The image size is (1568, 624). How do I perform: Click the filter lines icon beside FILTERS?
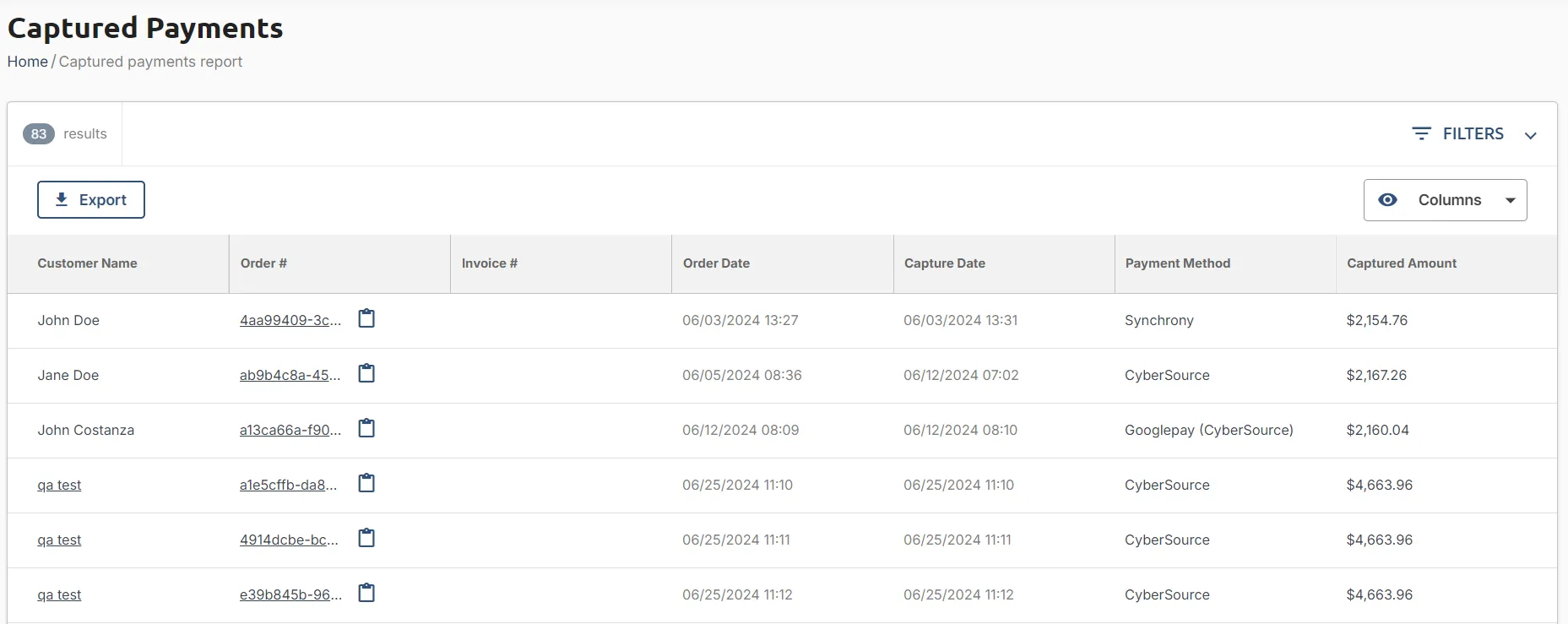tap(1422, 133)
